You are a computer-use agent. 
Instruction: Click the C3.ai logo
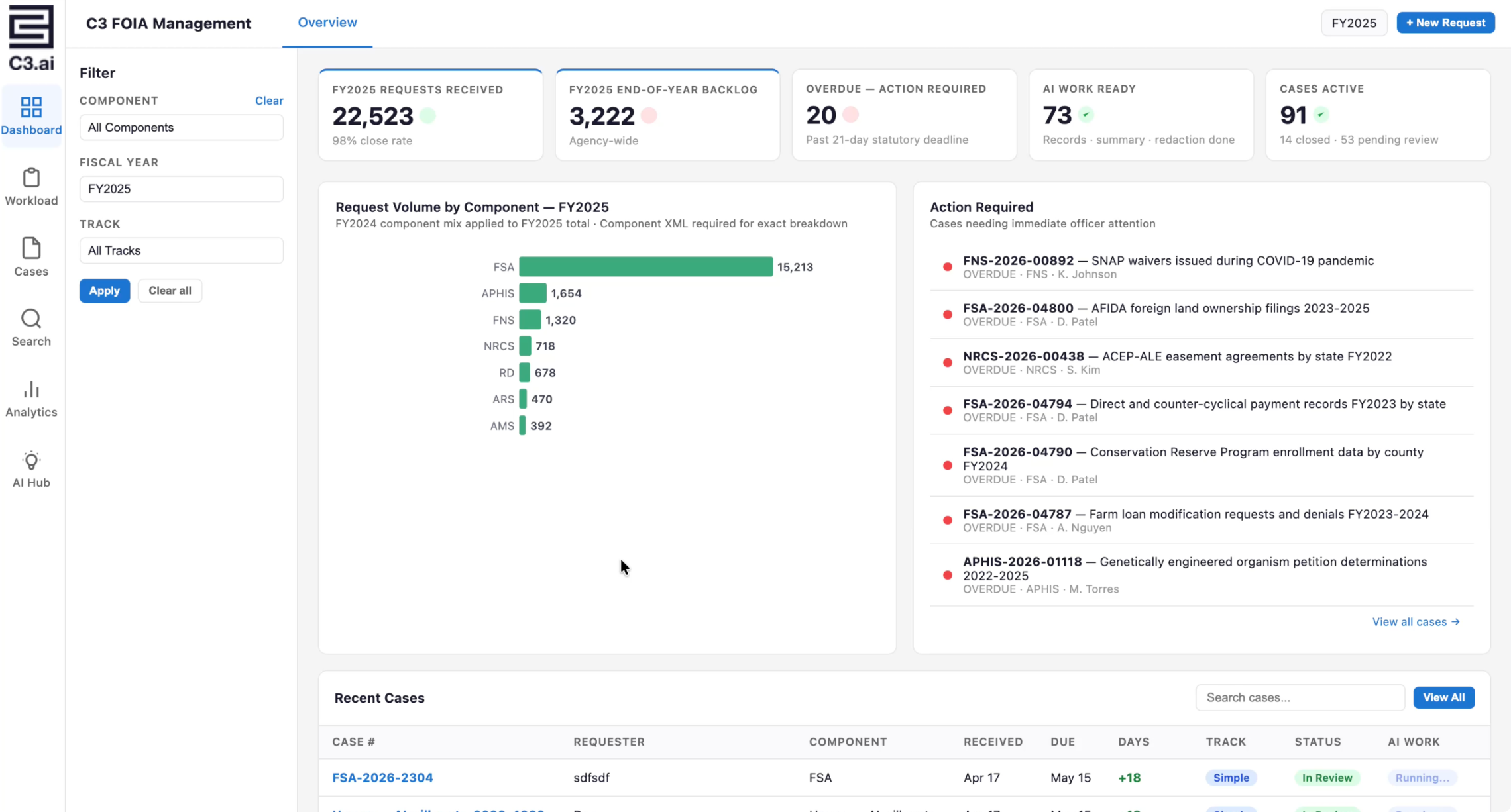[x=31, y=38]
